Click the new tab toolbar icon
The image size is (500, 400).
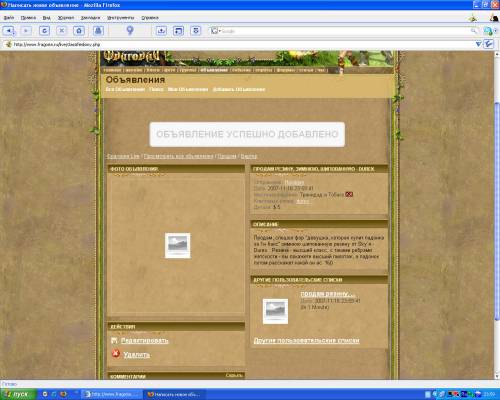(179, 31)
